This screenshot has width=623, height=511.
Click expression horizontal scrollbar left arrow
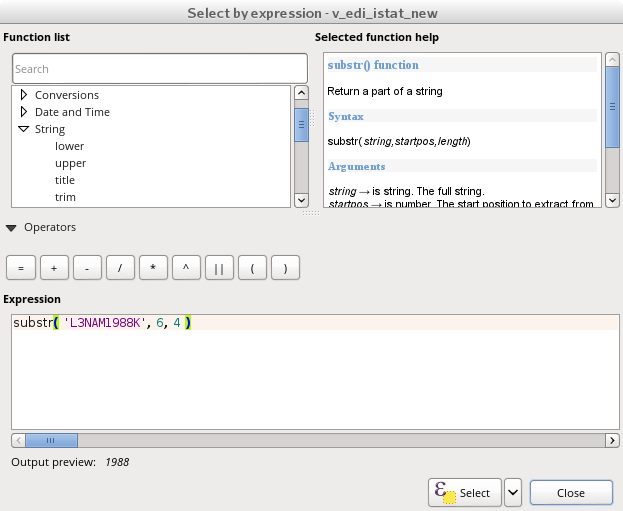click(x=18, y=440)
